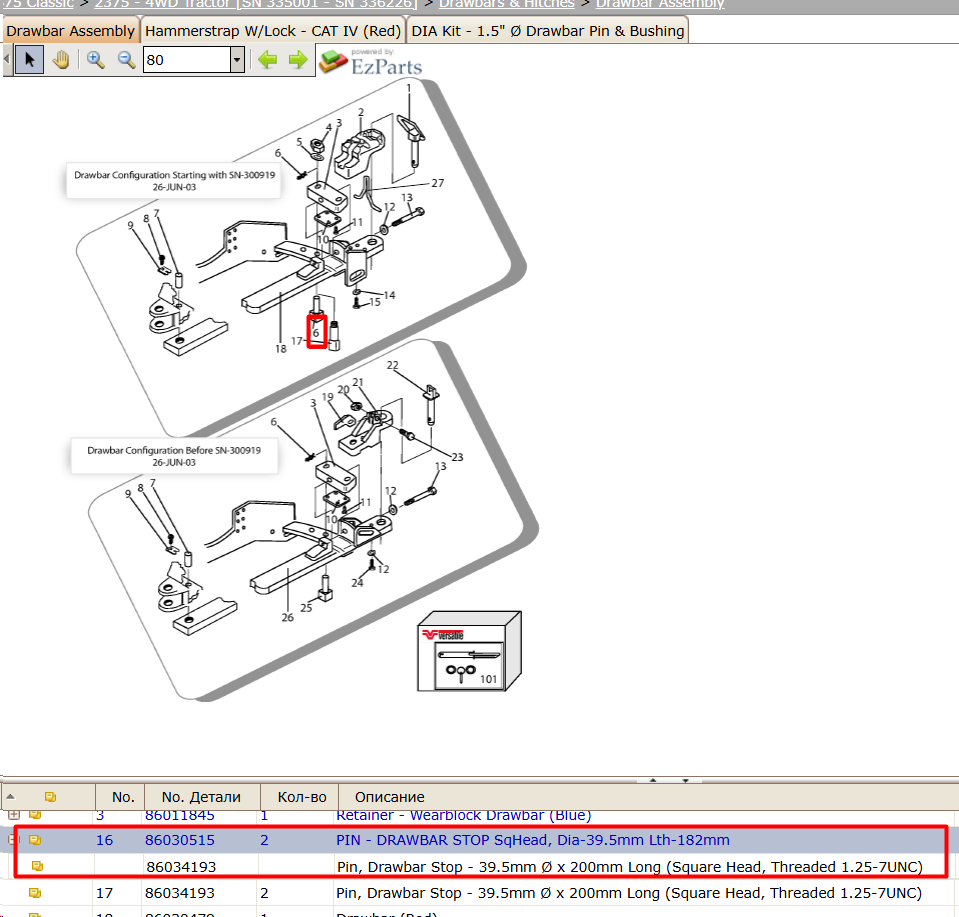
Task: Collapse toolbar with small left triangle
Action: [7, 60]
